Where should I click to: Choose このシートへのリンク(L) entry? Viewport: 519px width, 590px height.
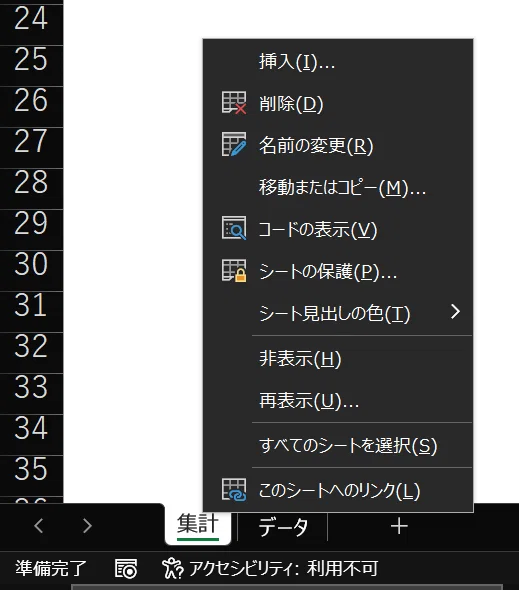coord(338,490)
